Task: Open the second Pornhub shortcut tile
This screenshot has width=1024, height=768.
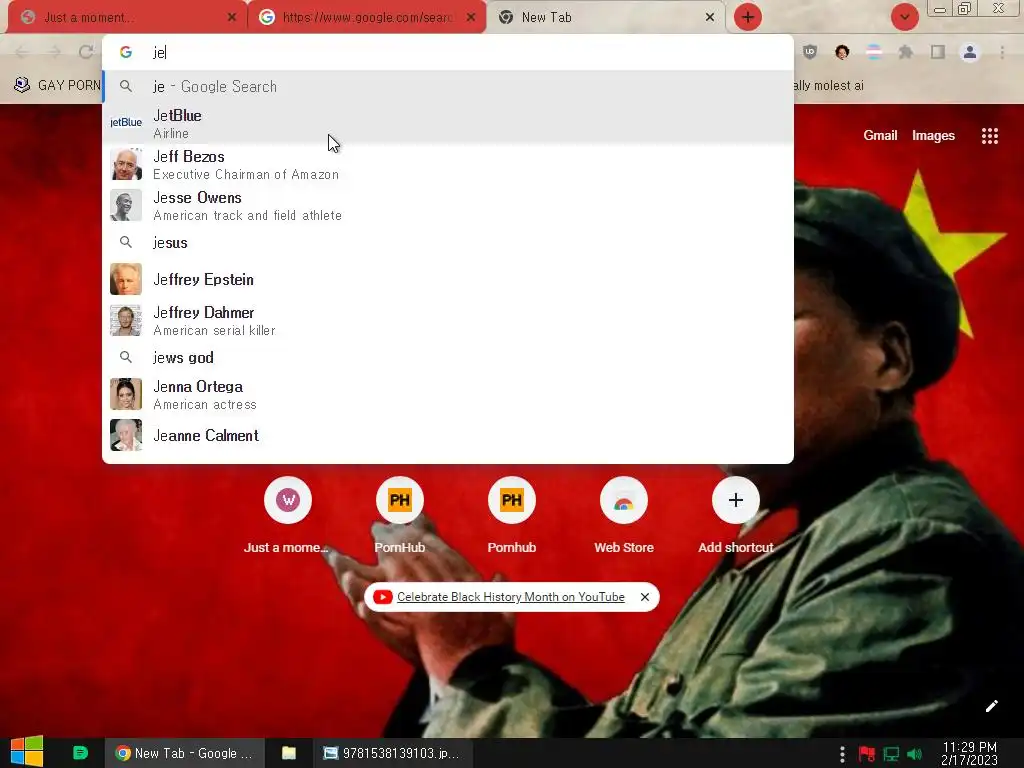Action: click(x=511, y=516)
